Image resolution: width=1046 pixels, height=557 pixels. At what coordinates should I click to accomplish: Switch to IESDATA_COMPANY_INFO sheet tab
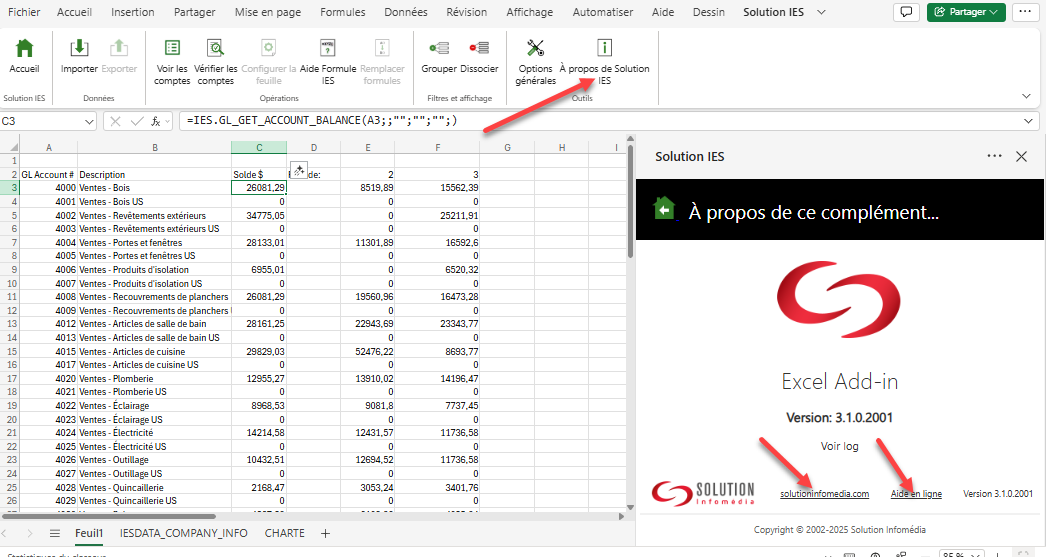click(x=183, y=533)
